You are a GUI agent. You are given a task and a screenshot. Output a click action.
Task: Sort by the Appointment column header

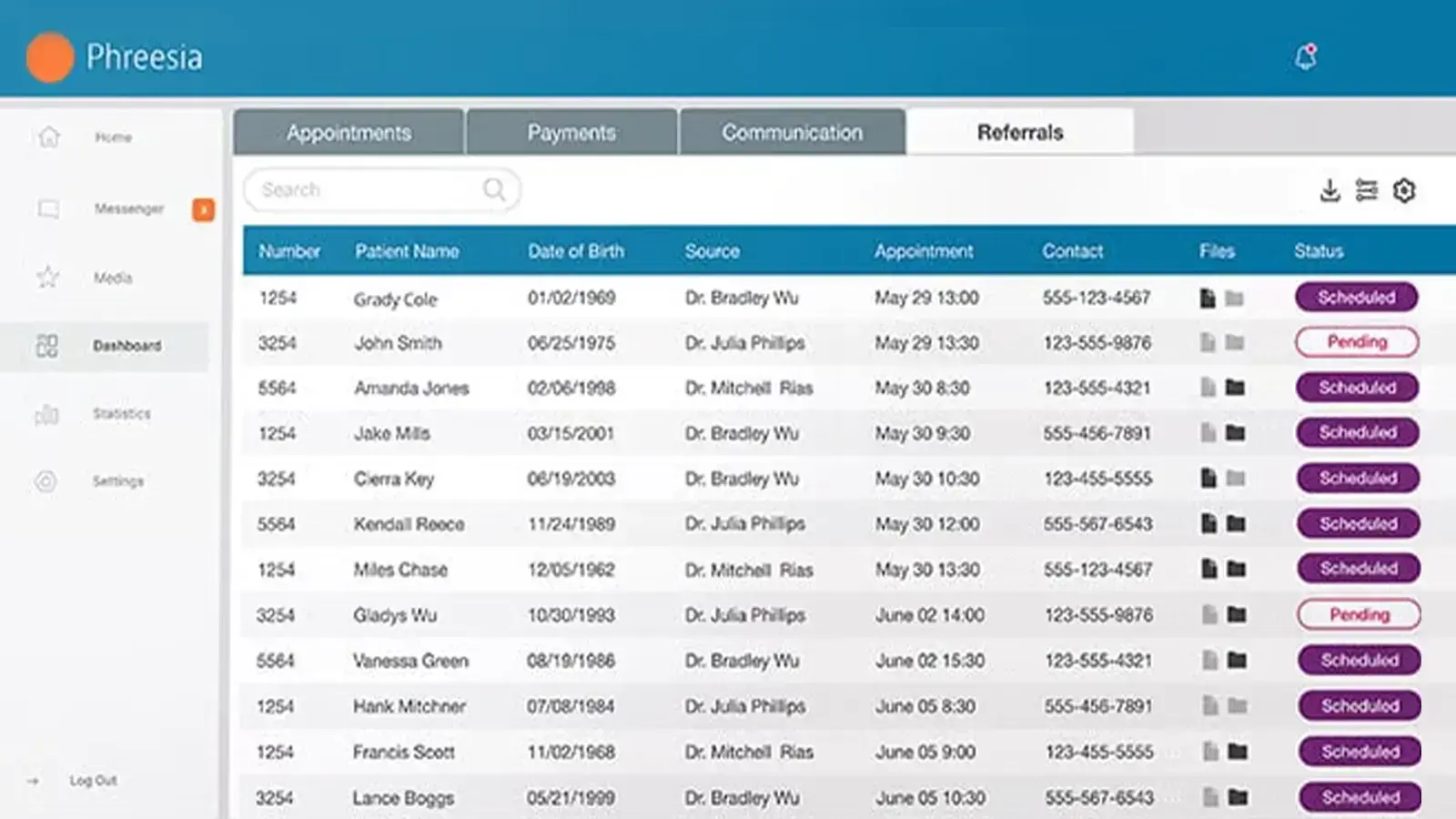924,251
